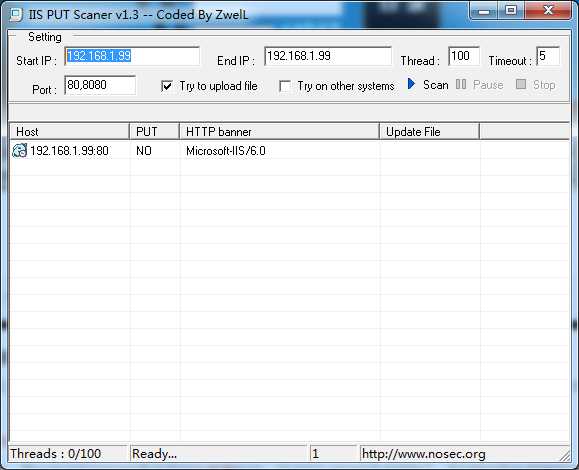Maximize the IIS PUT Scaner window

point(511,10)
